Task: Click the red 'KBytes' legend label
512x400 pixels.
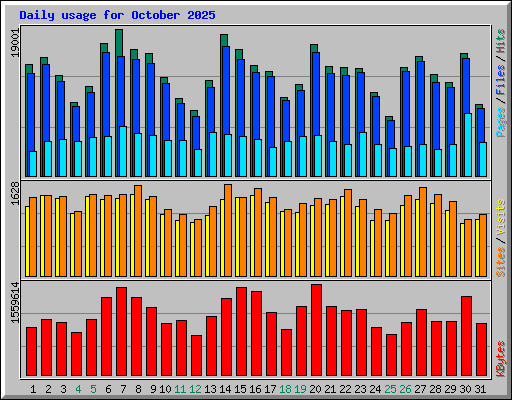Action: point(501,359)
